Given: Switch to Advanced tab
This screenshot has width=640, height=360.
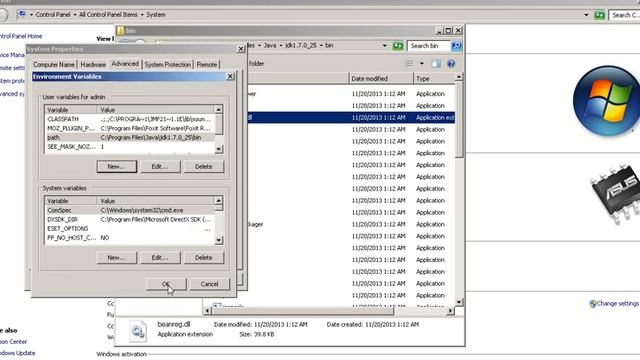Looking at the screenshot, I should click(125, 64).
